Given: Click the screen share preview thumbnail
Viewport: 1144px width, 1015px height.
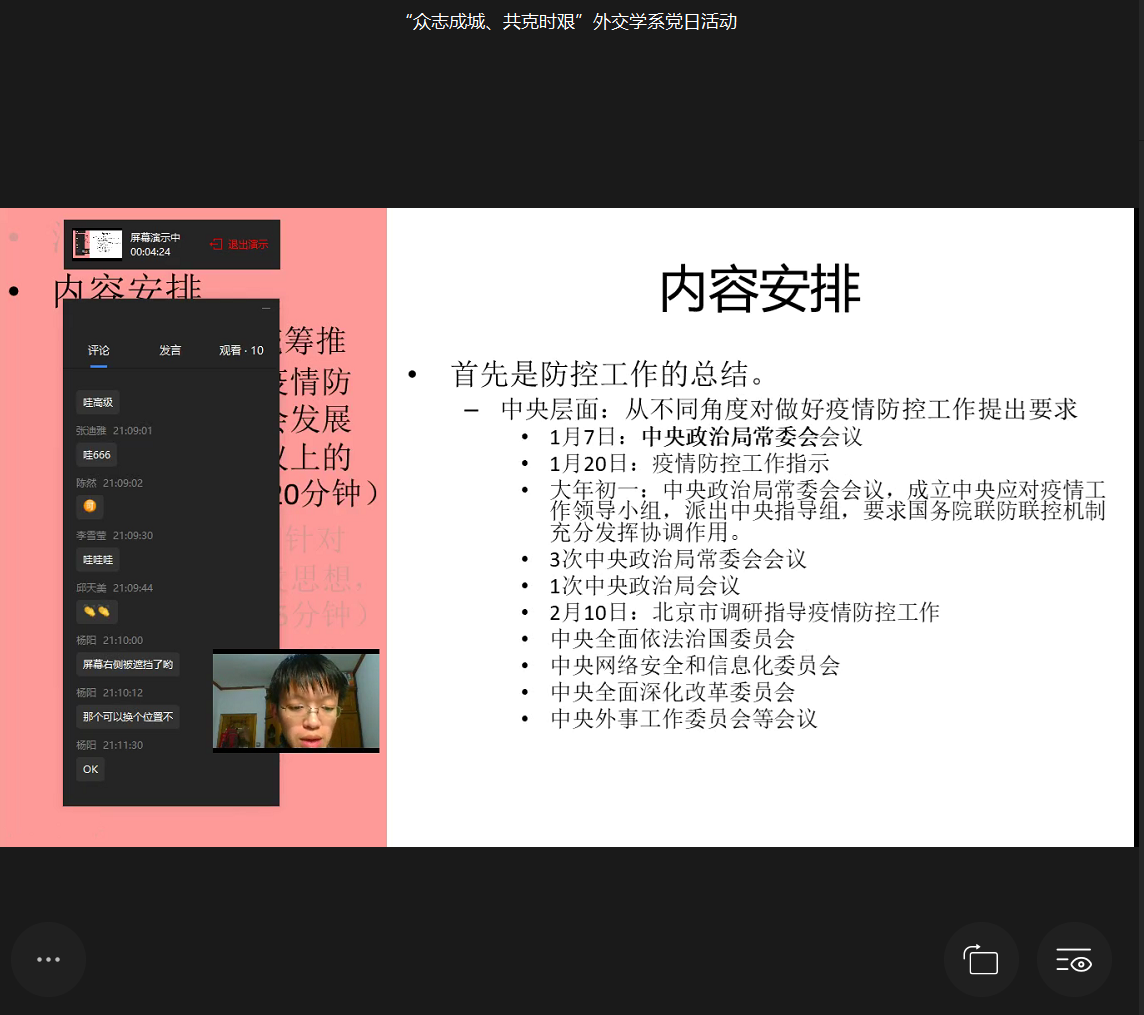Looking at the screenshot, I should coord(98,244).
